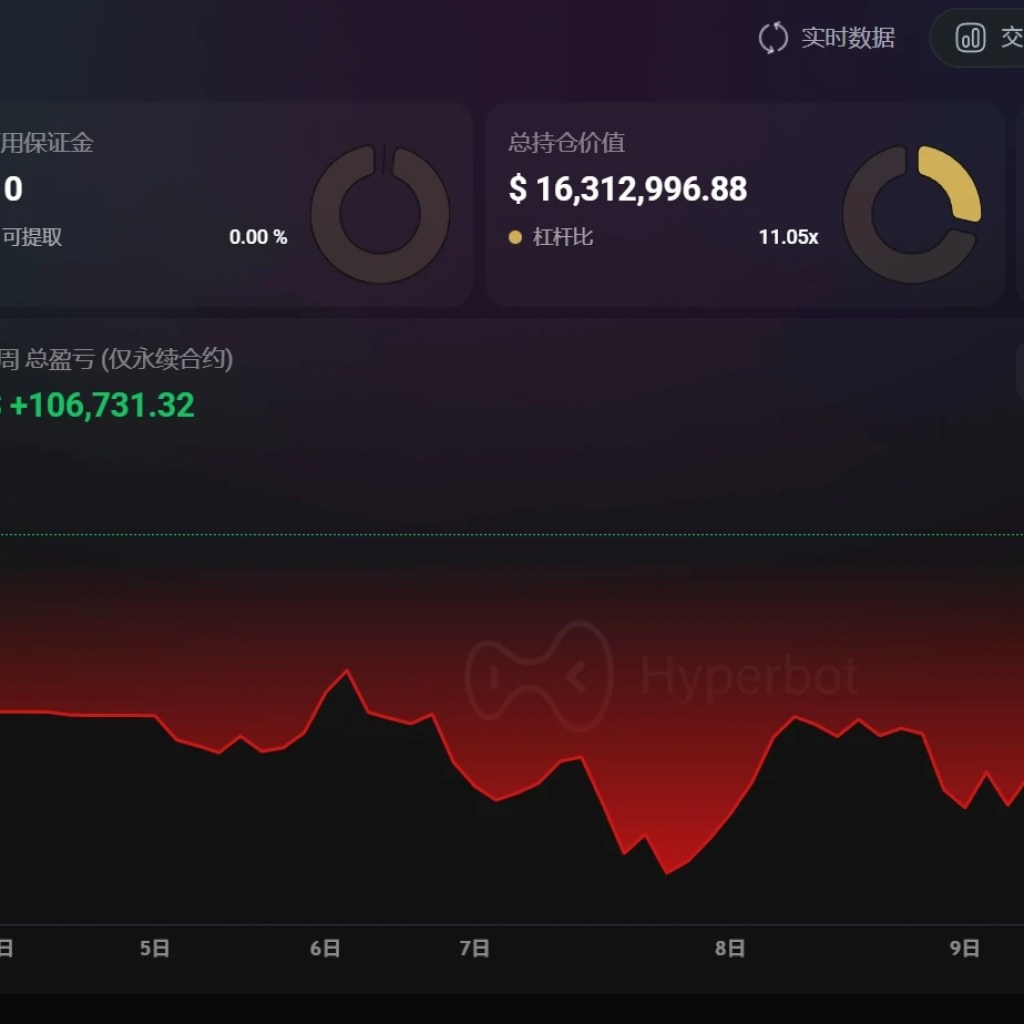Click the 11.05x leverage value
Viewport: 1024px width, 1024px height.
pyautogui.click(x=788, y=238)
